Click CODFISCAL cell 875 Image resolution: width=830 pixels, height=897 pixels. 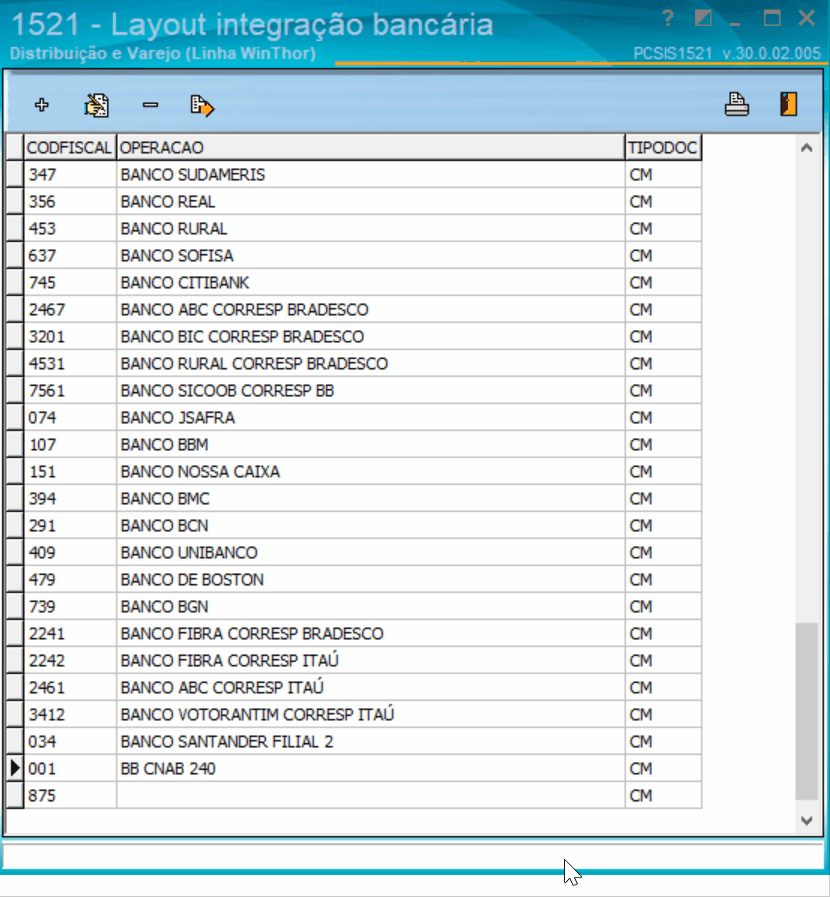click(70, 795)
